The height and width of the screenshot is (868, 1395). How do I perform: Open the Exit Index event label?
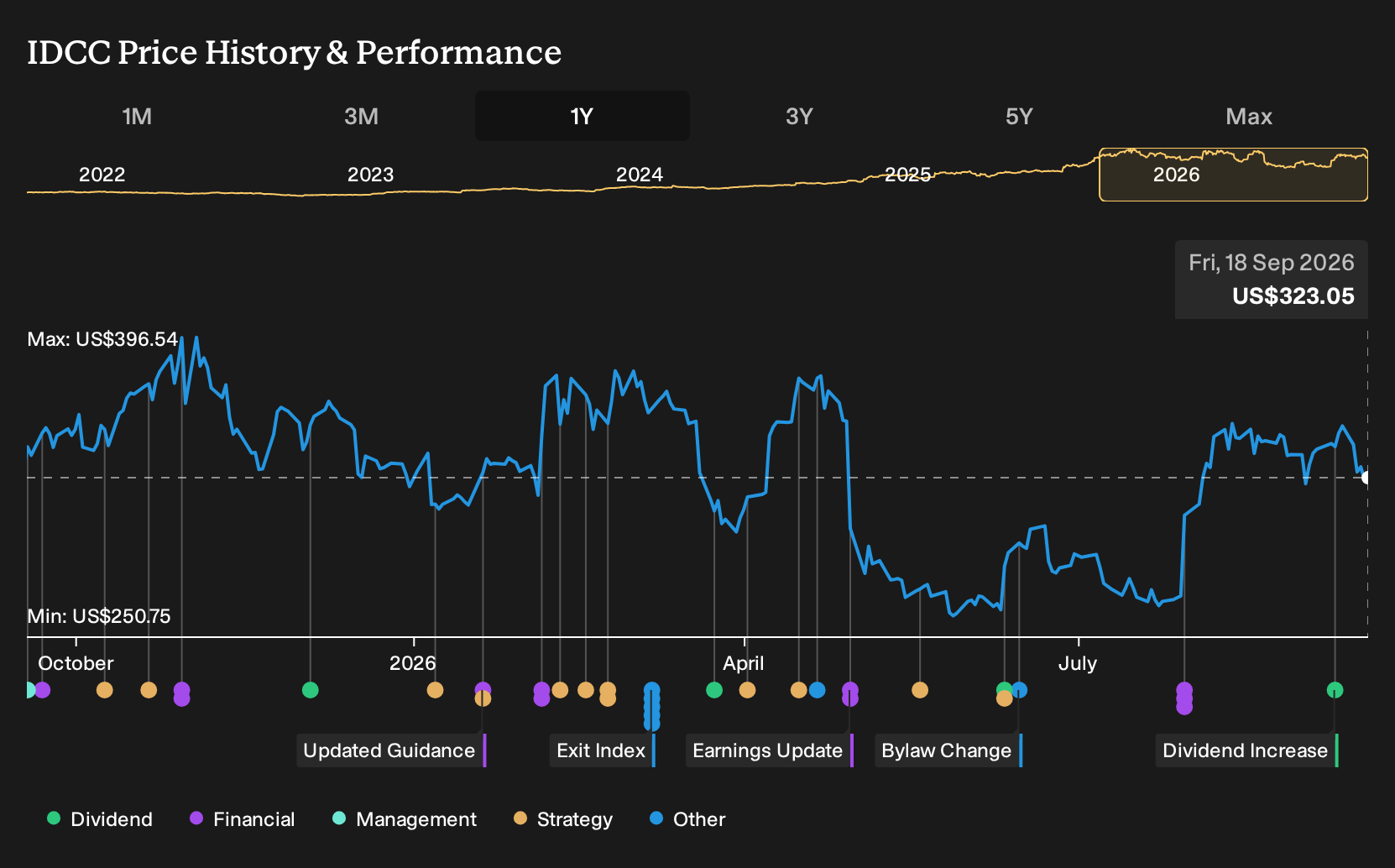click(x=603, y=750)
